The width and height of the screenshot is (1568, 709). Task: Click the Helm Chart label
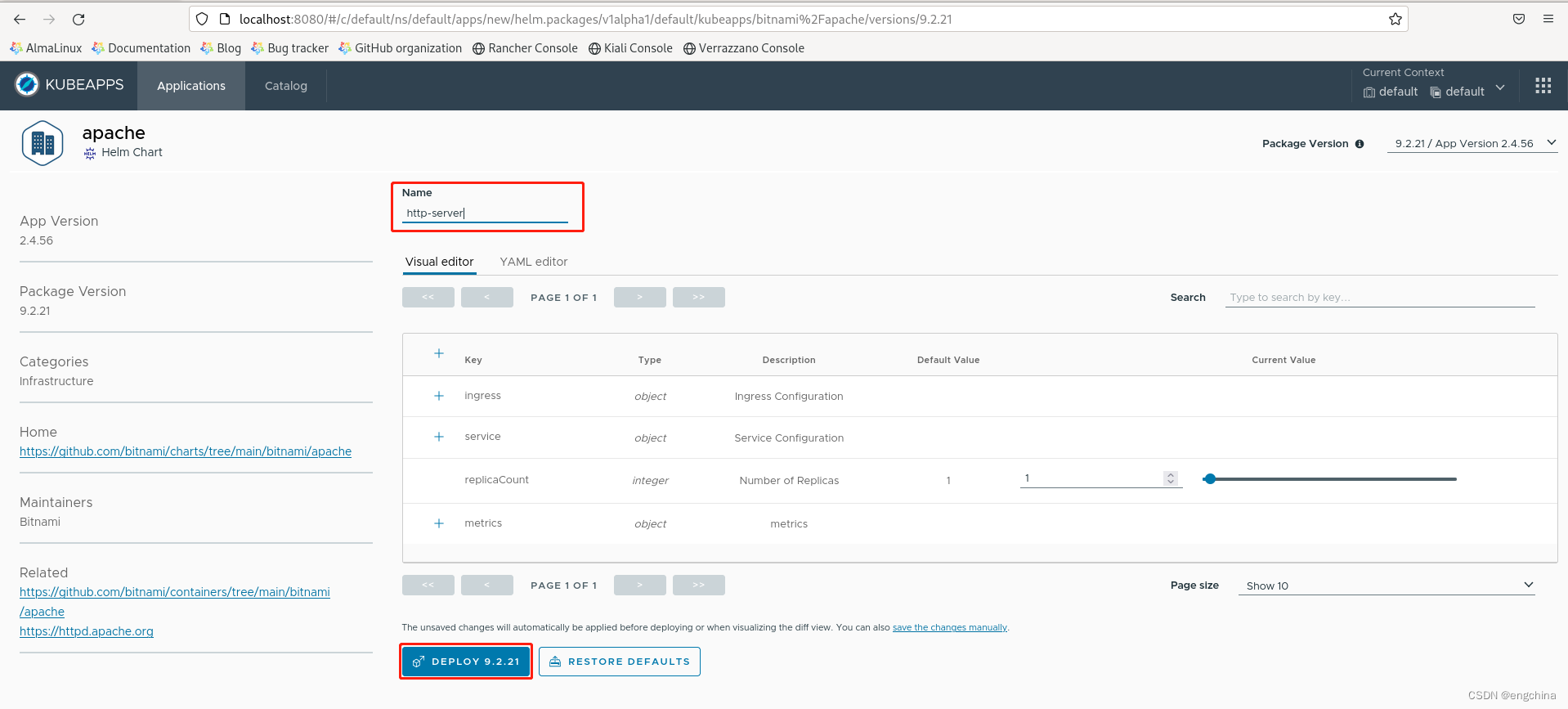(132, 152)
